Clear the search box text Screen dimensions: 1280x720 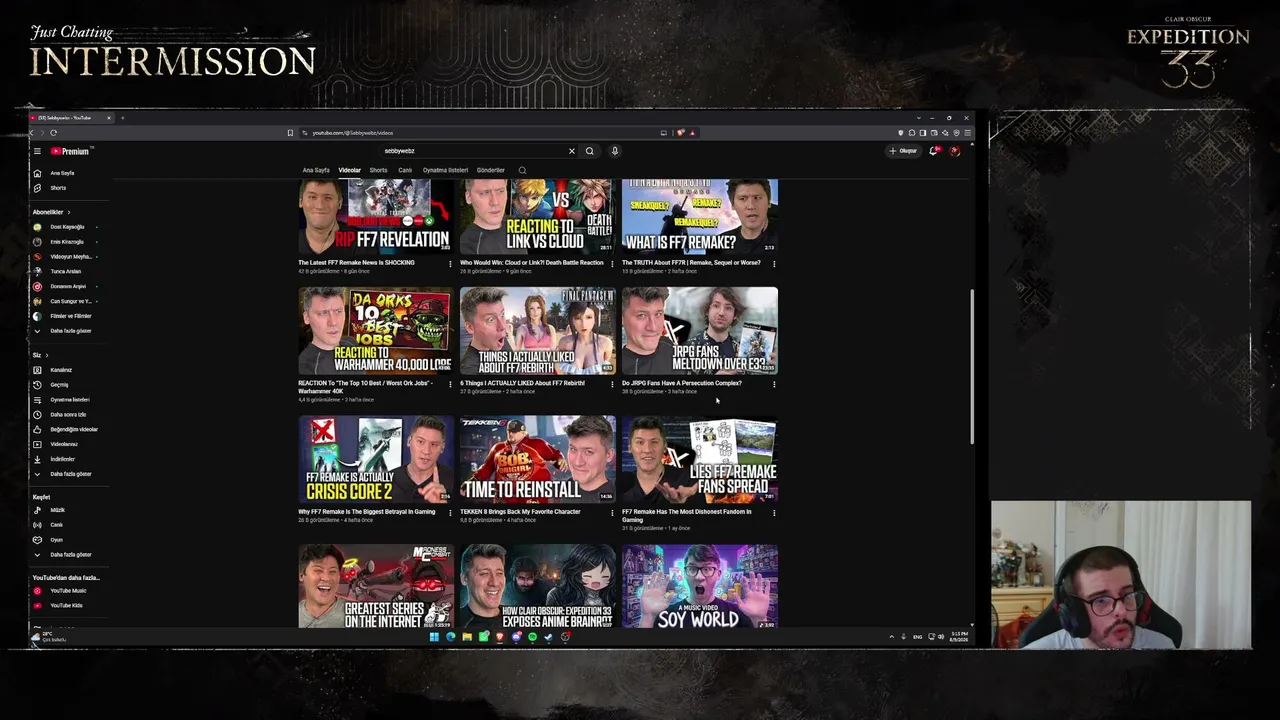click(x=572, y=151)
